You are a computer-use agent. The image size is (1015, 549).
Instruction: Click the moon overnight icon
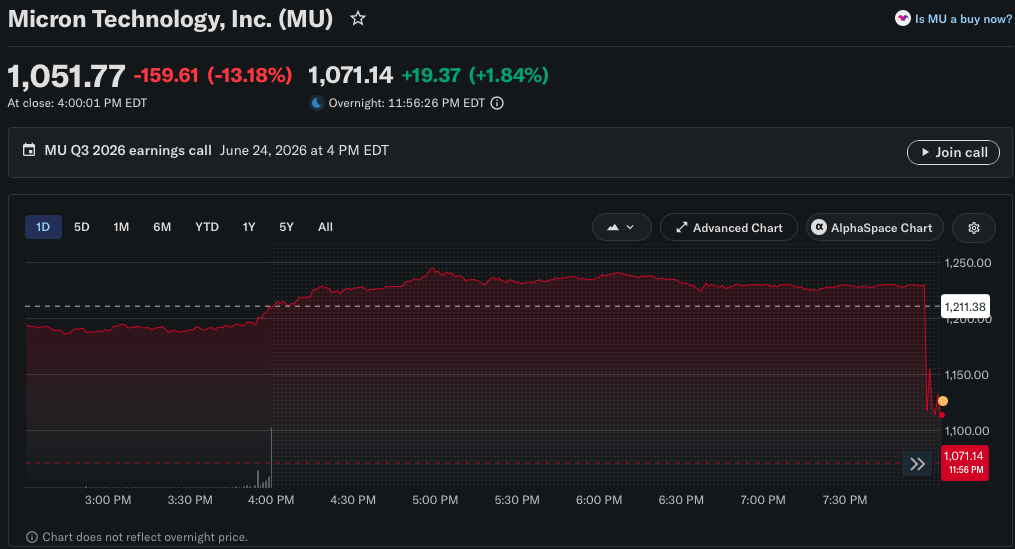[317, 103]
